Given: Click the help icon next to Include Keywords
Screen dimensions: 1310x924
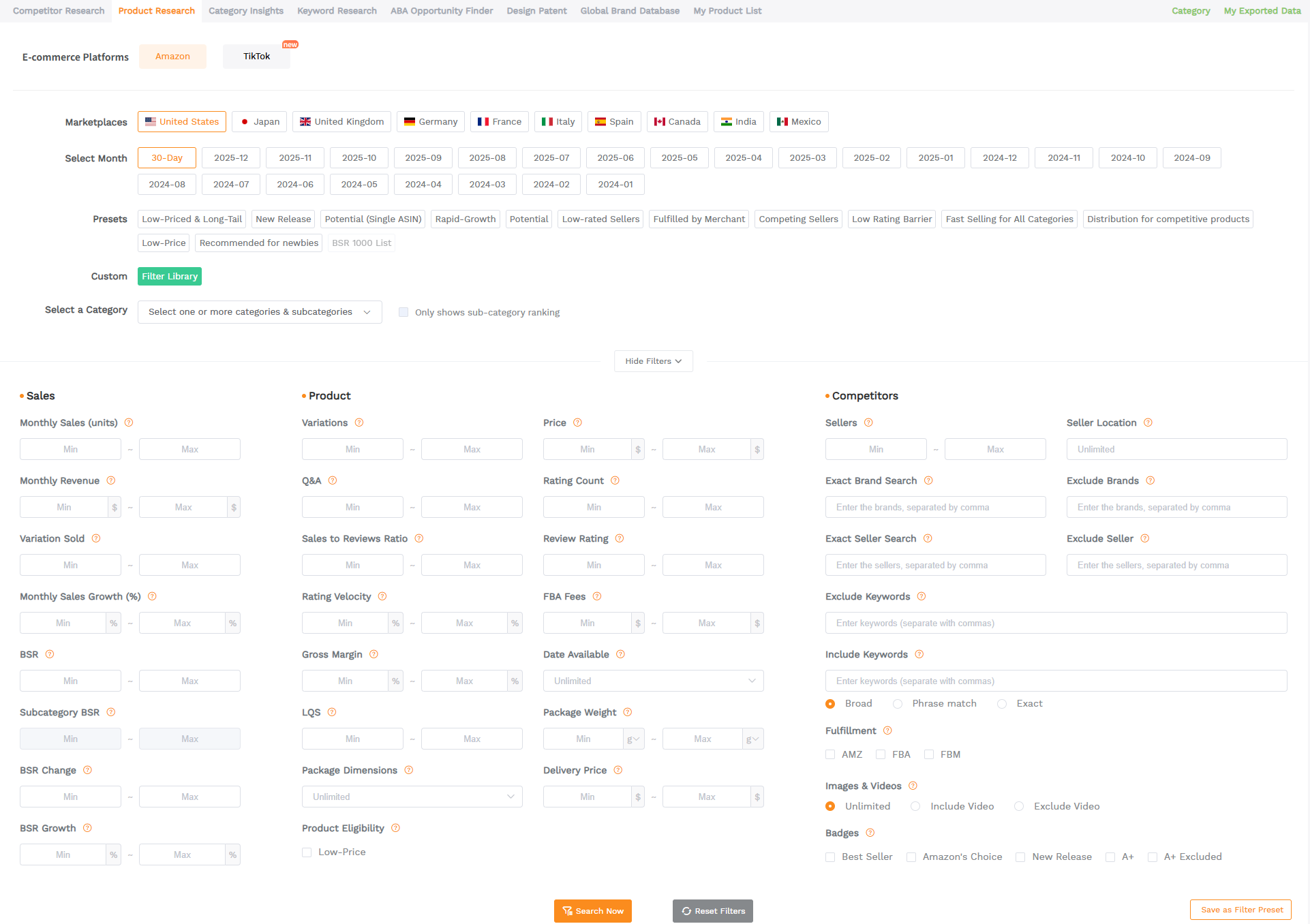Looking at the screenshot, I should (x=919, y=654).
